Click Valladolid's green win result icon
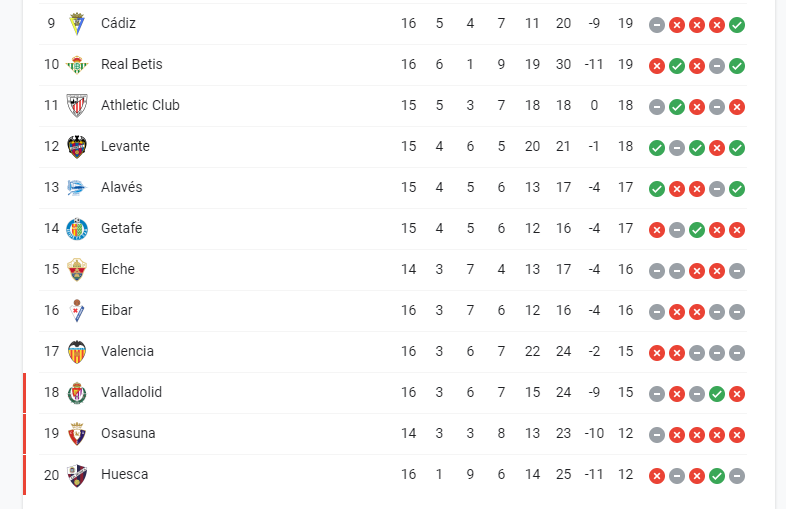786x509 pixels. pyautogui.click(x=717, y=394)
